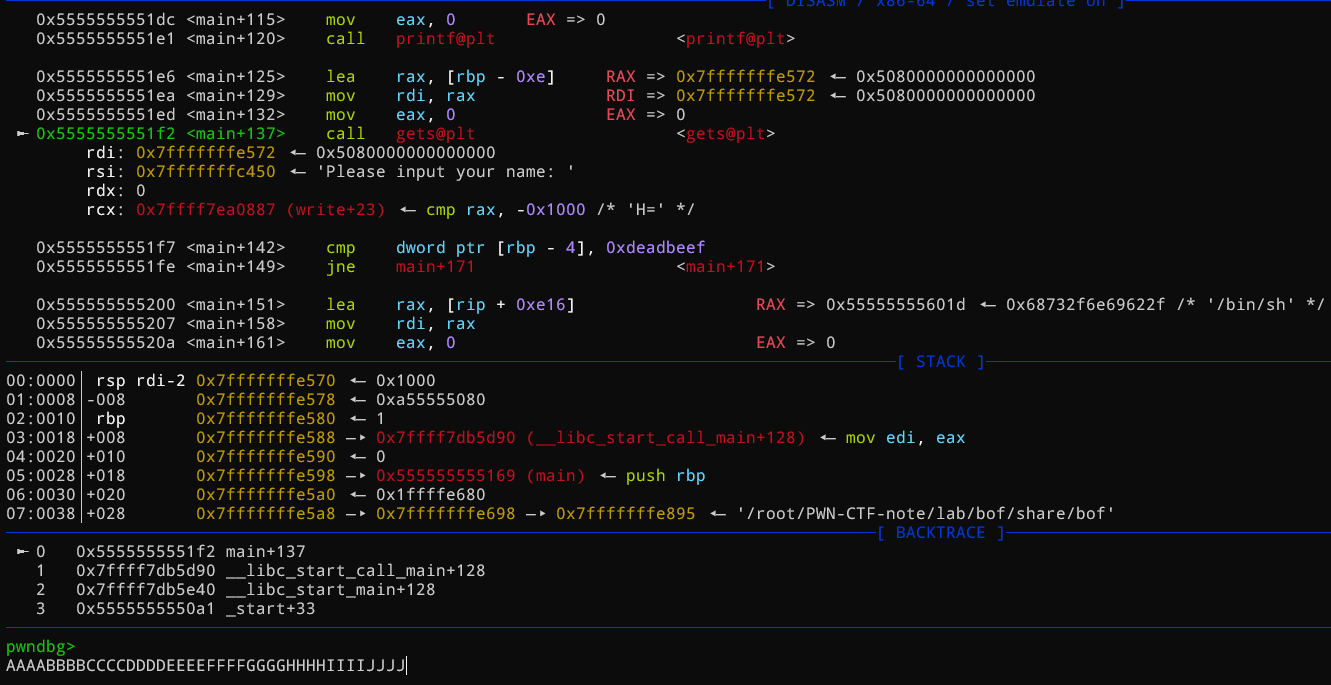Click the current-frame arrow in the backtrace

(x=24, y=551)
